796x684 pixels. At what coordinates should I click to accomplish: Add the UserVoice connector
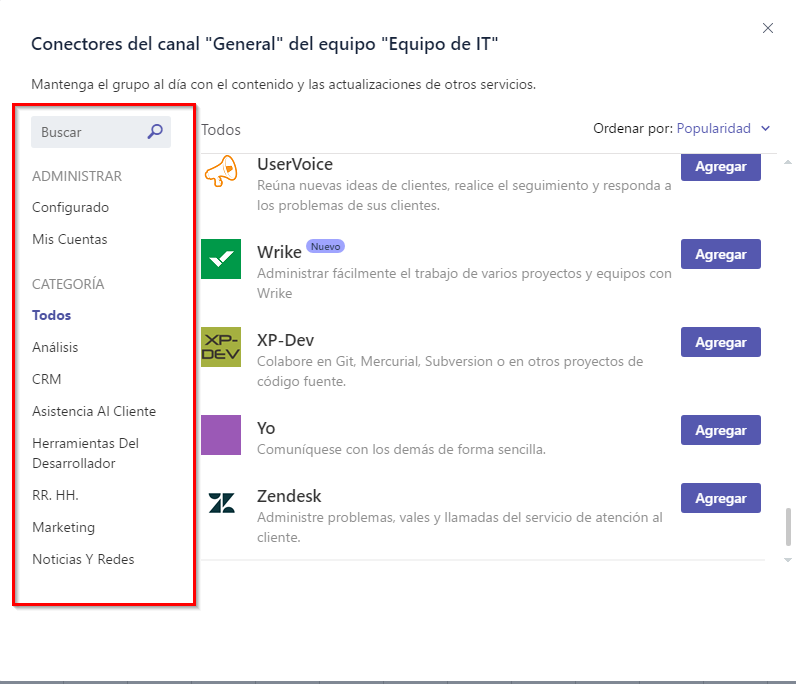[x=720, y=167]
